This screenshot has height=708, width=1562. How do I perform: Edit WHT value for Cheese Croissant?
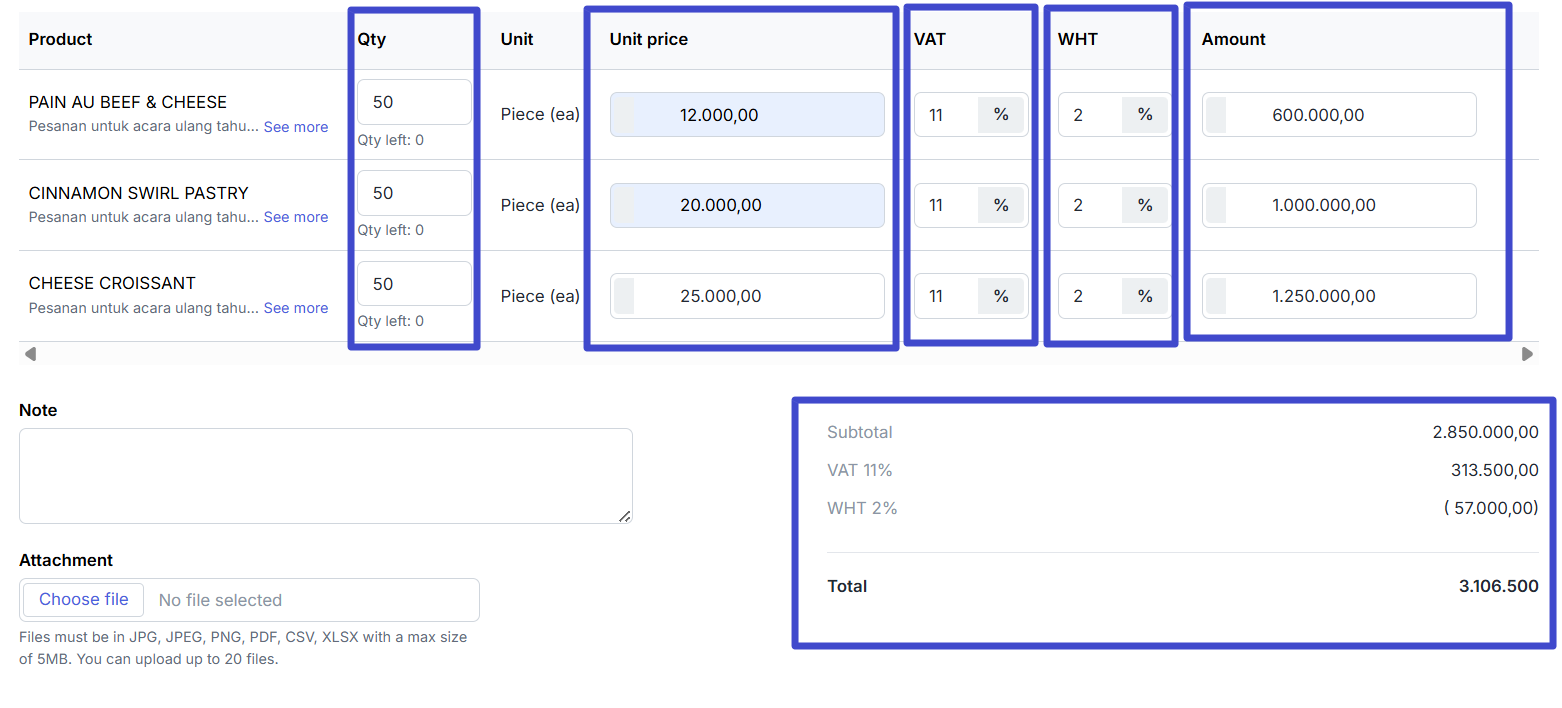point(1088,296)
